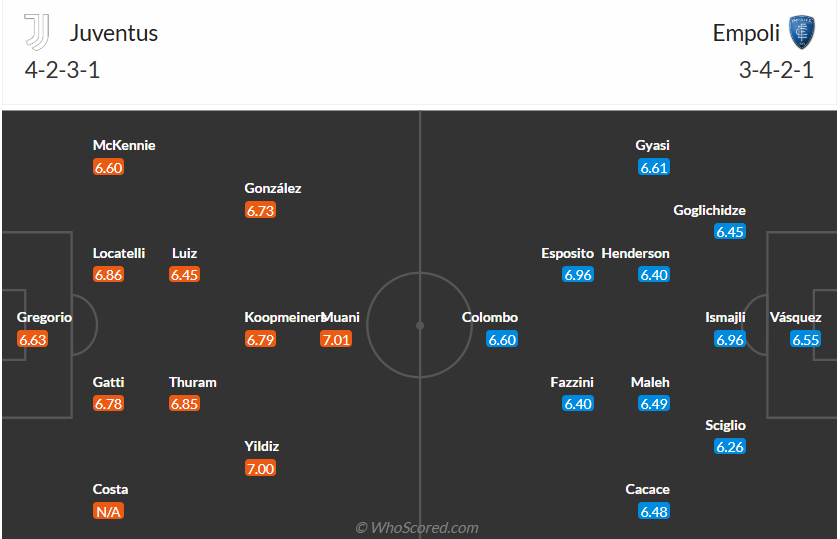Select McKennie's 6.60 rating badge
The image size is (840, 539).
tap(108, 168)
